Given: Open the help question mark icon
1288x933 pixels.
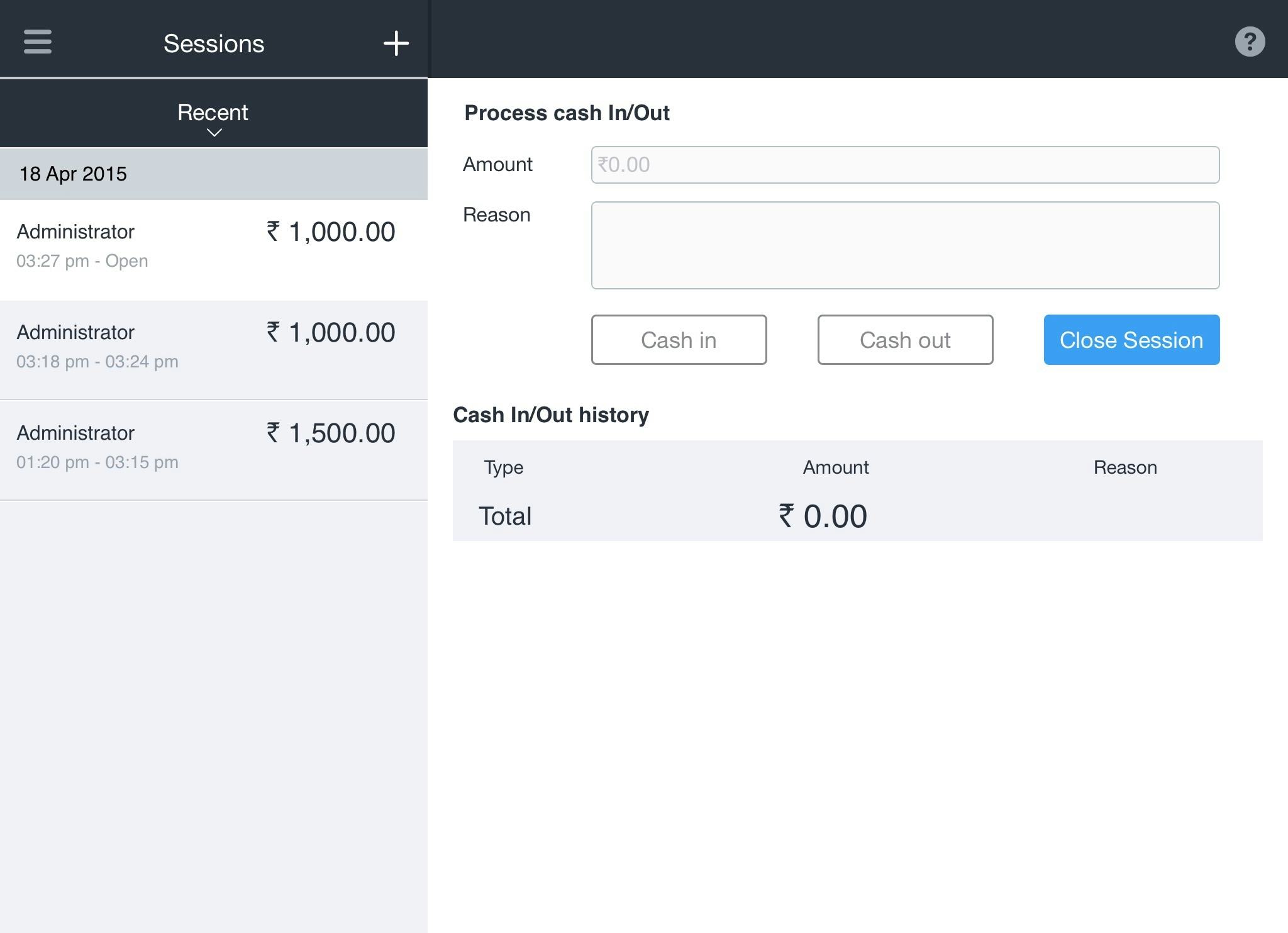Looking at the screenshot, I should click(x=1249, y=42).
